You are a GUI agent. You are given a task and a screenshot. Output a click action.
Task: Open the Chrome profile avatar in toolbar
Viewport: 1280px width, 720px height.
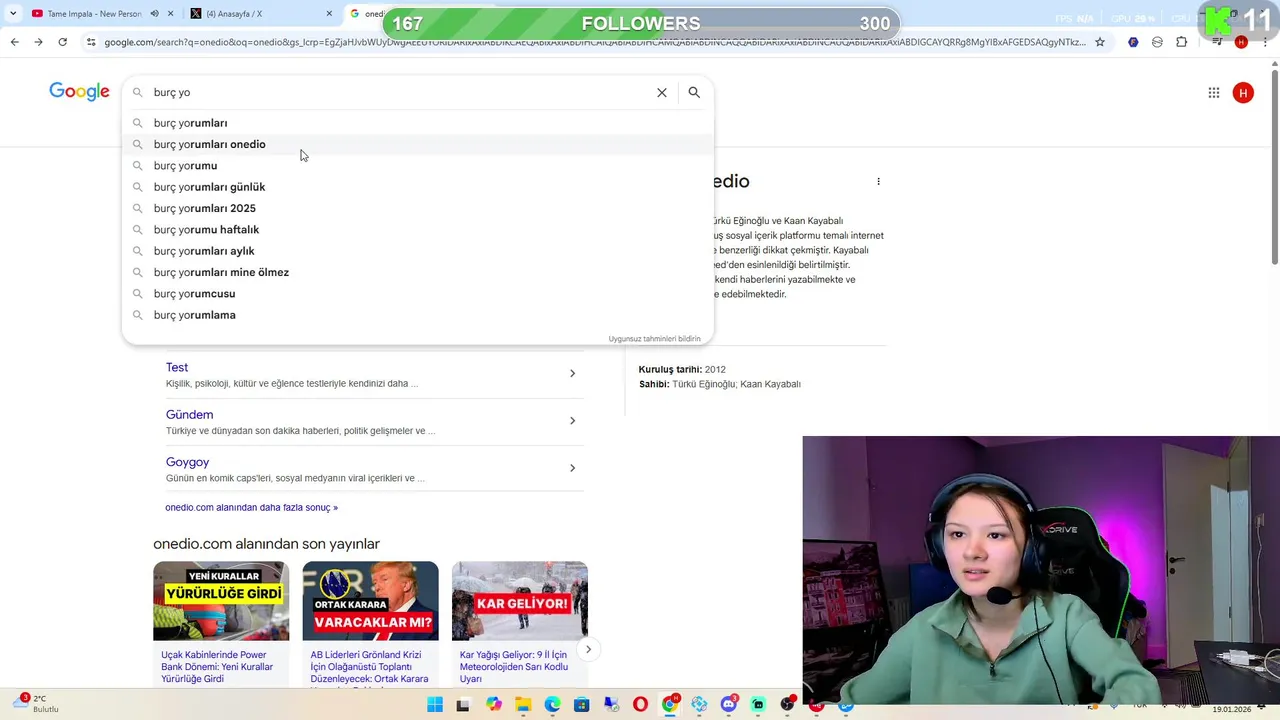(x=1241, y=42)
